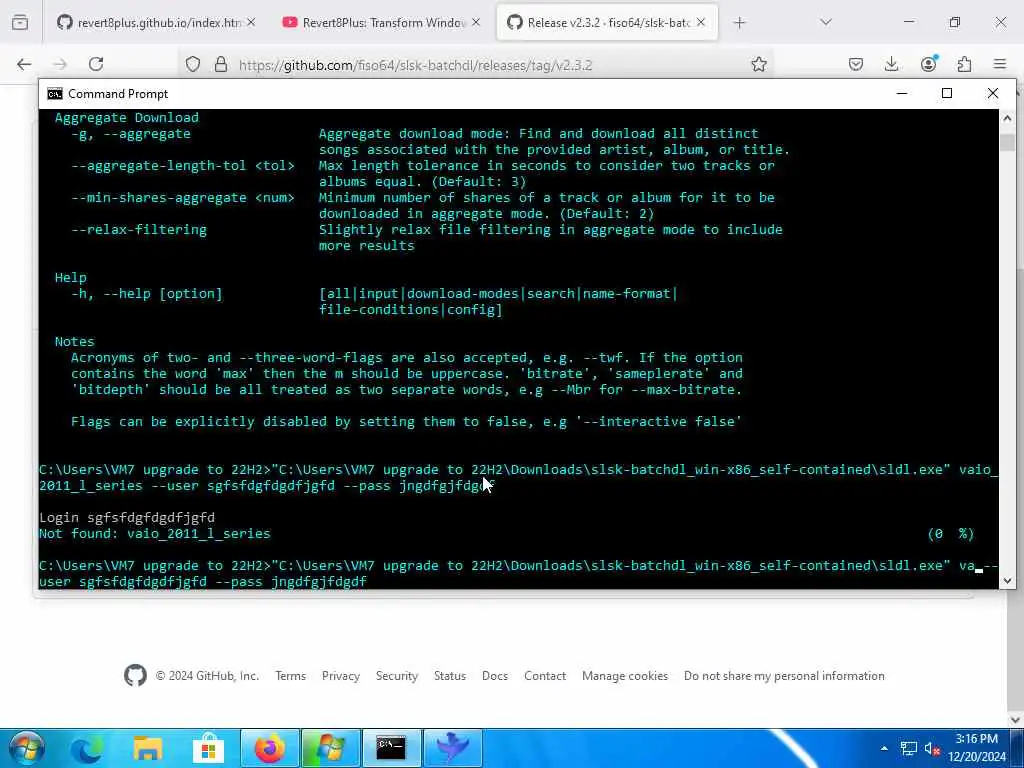Open the muted volume tray icon
1024x768 pixels.
pos(932,748)
